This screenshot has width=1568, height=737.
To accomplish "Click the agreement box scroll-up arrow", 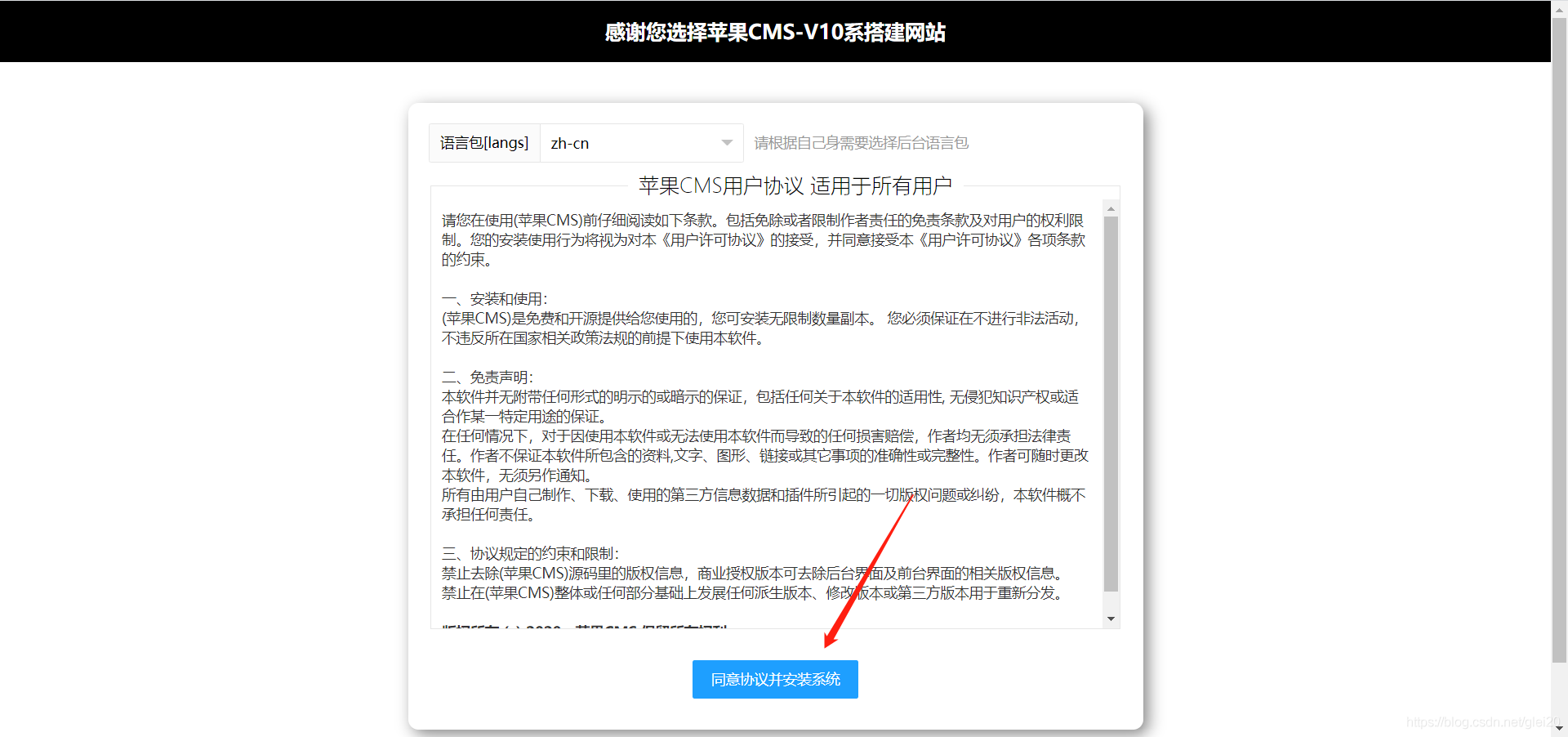I will [1111, 209].
